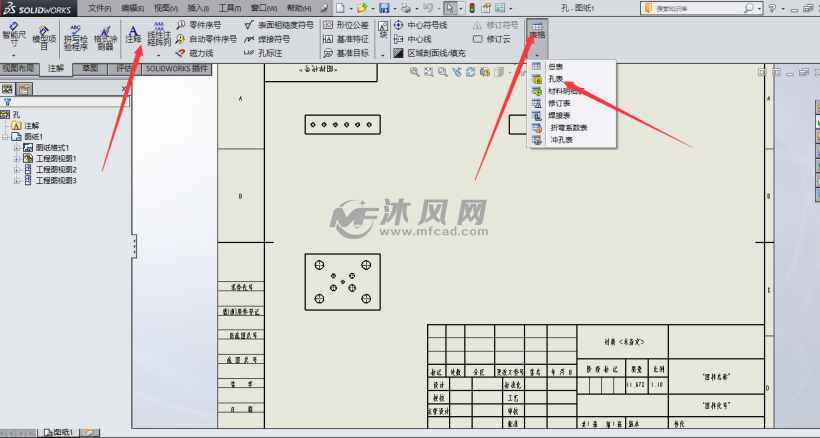Switch to the 草图 sketch tab
The image size is (820, 438).
click(90, 68)
